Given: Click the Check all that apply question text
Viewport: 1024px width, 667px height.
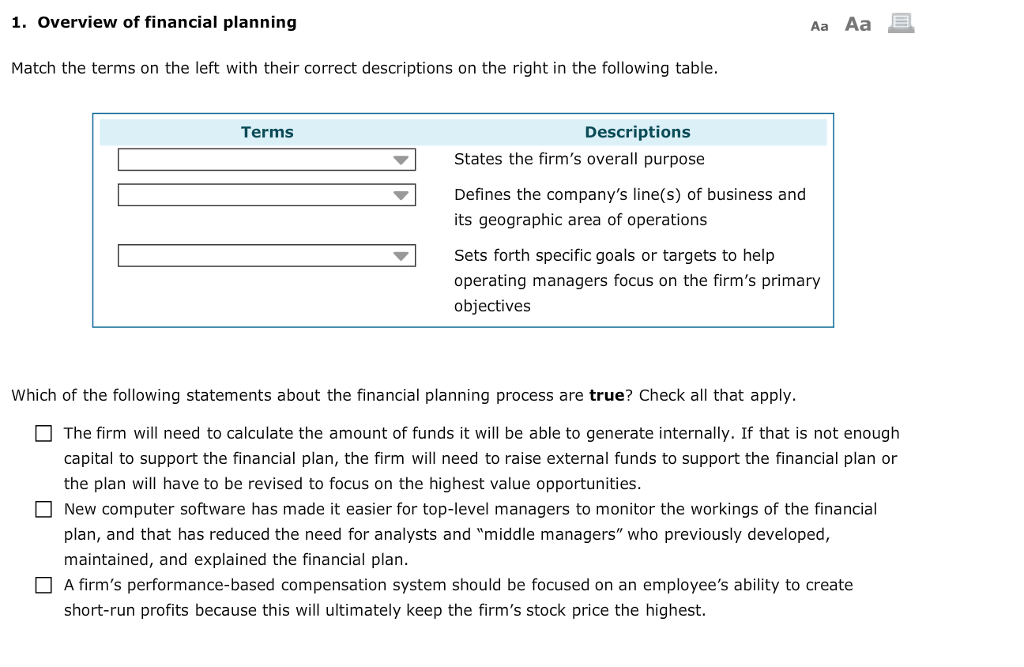Looking at the screenshot, I should (x=404, y=395).
